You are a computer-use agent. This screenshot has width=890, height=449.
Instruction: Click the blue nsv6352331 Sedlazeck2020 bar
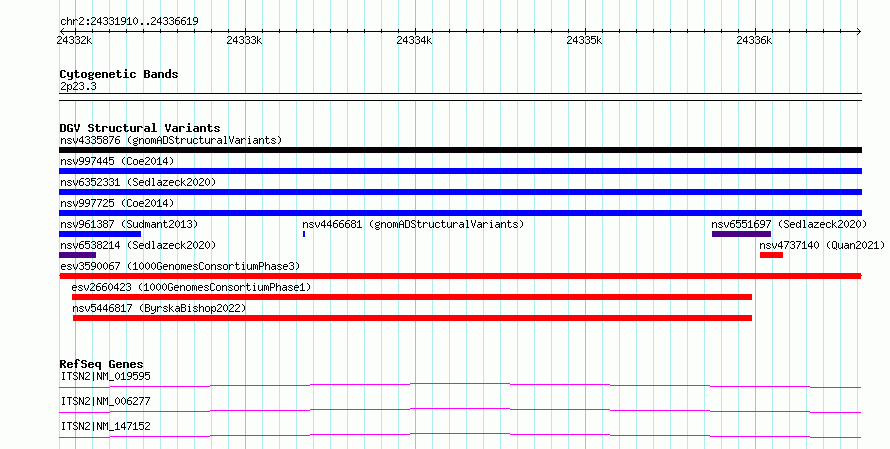[460, 192]
